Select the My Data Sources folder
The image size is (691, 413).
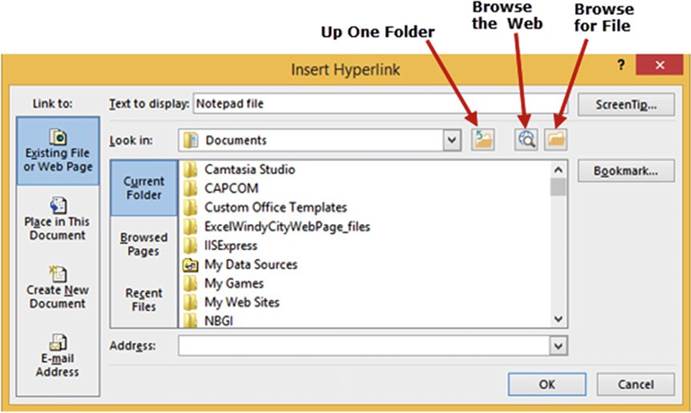click(250, 265)
